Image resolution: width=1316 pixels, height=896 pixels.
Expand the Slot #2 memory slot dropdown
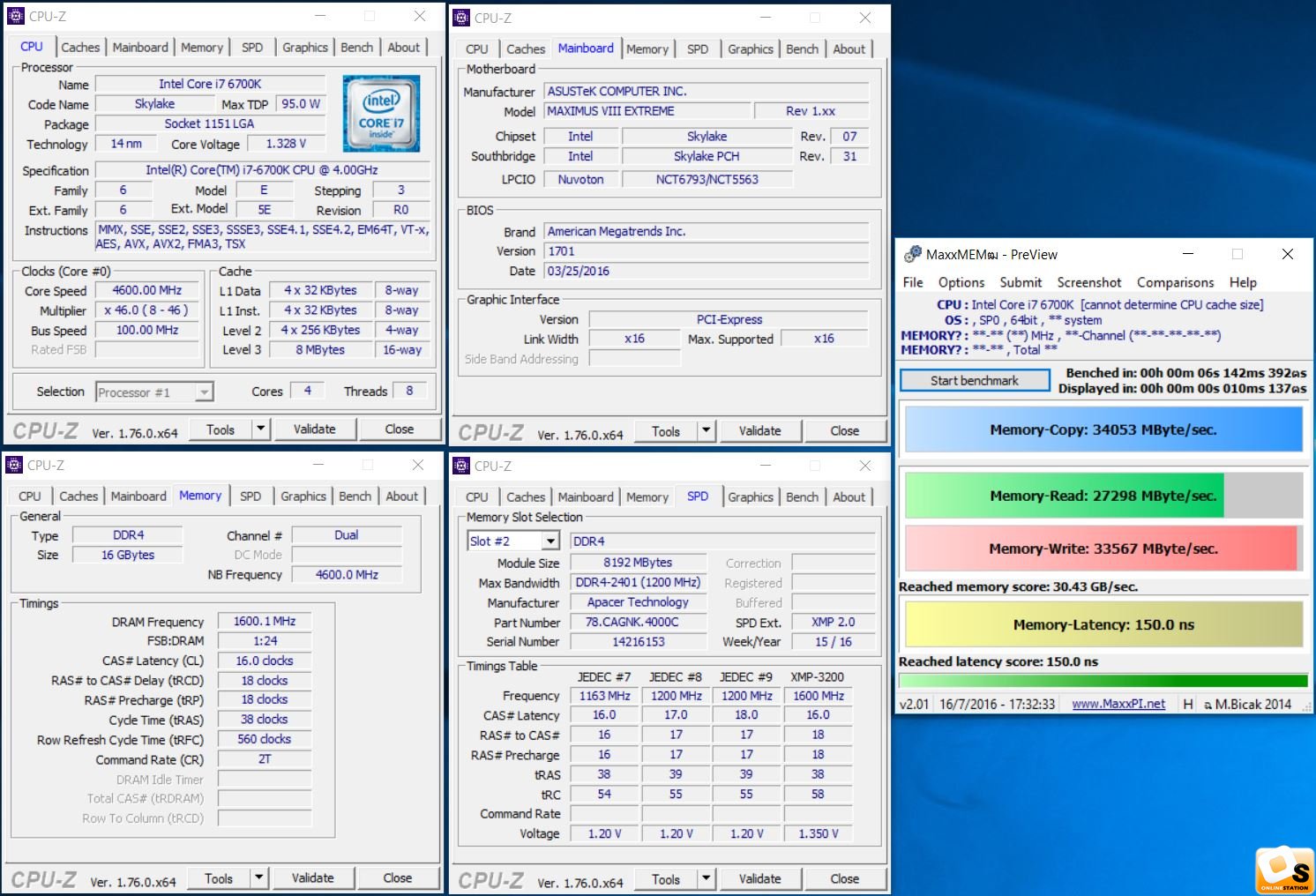coord(551,541)
